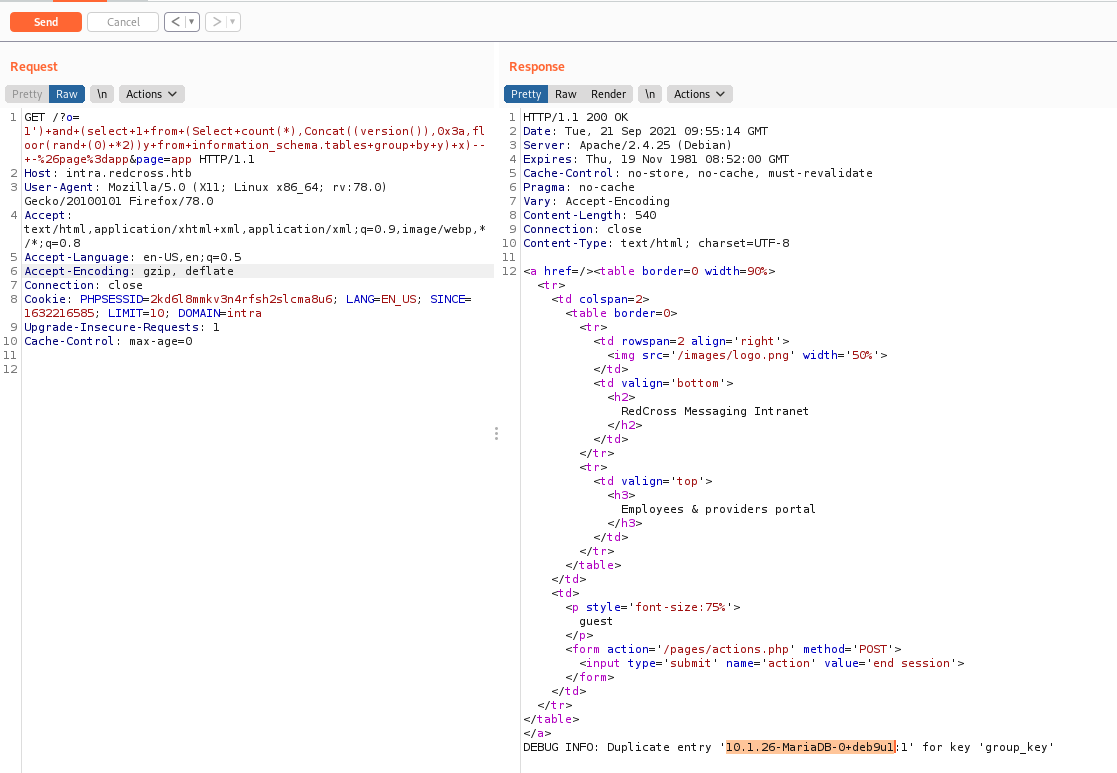This screenshot has width=1117, height=773.
Task: Toggle the Response \n non-printable characters button
Action: pyautogui.click(x=650, y=94)
